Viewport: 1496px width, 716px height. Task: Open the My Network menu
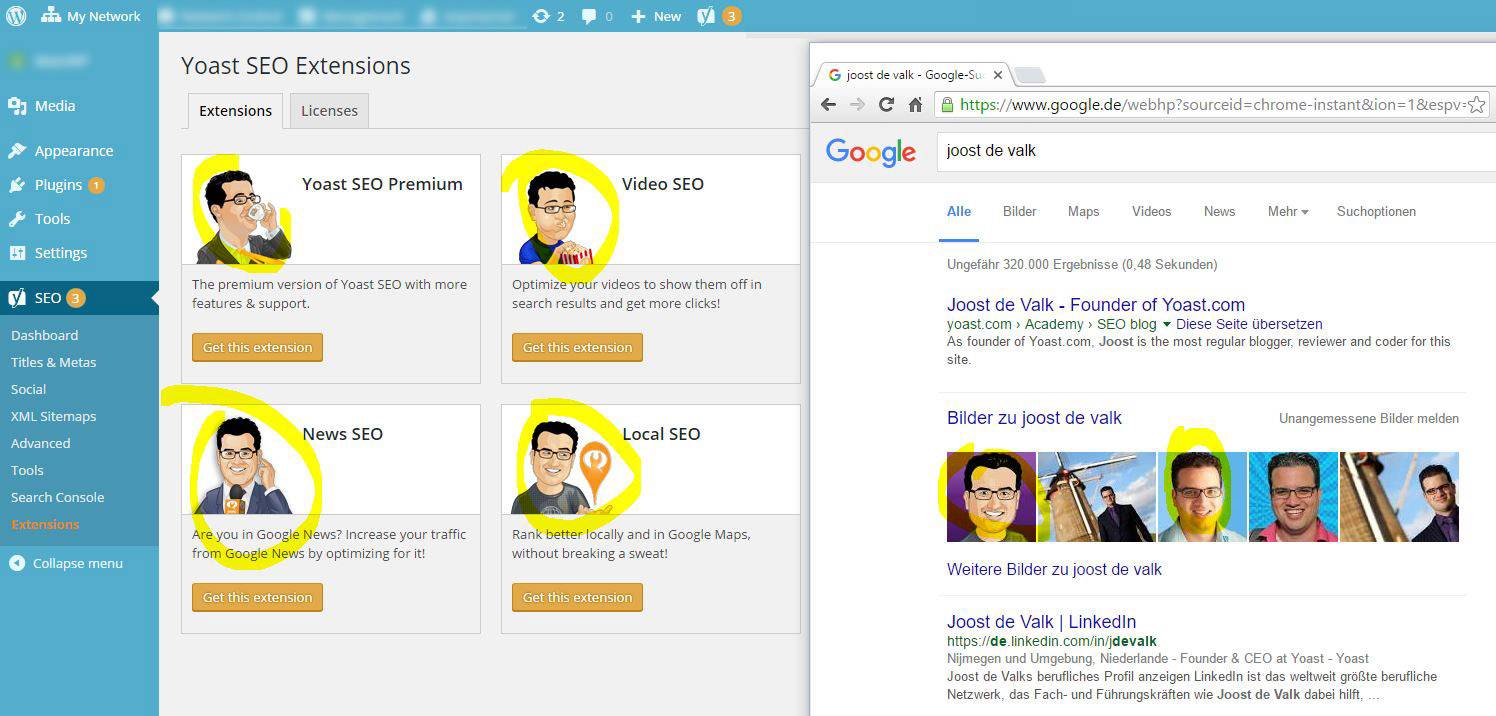[x=92, y=16]
